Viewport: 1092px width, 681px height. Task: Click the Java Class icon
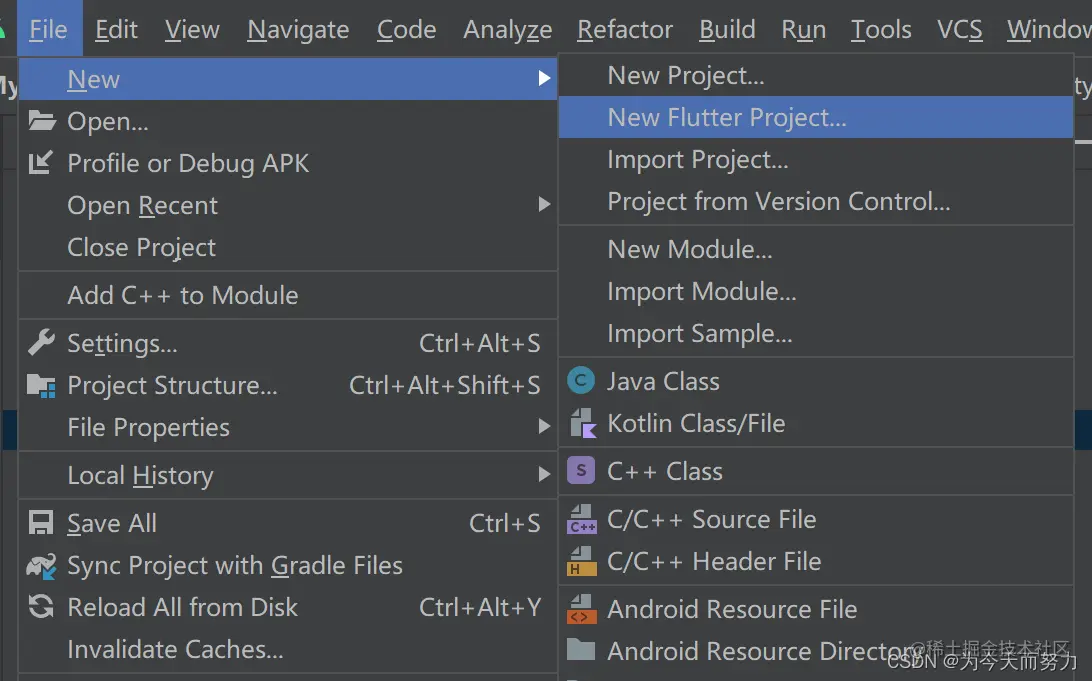click(581, 381)
